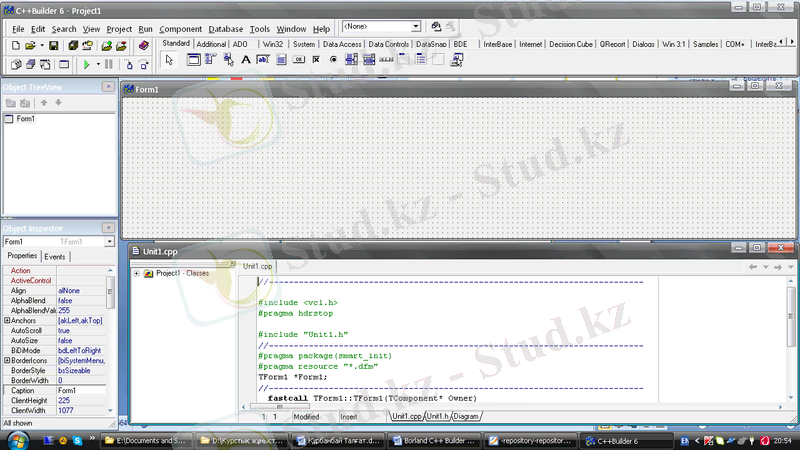The height and width of the screenshot is (450, 800).
Task: Select the Frames component icon
Action: pyautogui.click(x=193, y=60)
